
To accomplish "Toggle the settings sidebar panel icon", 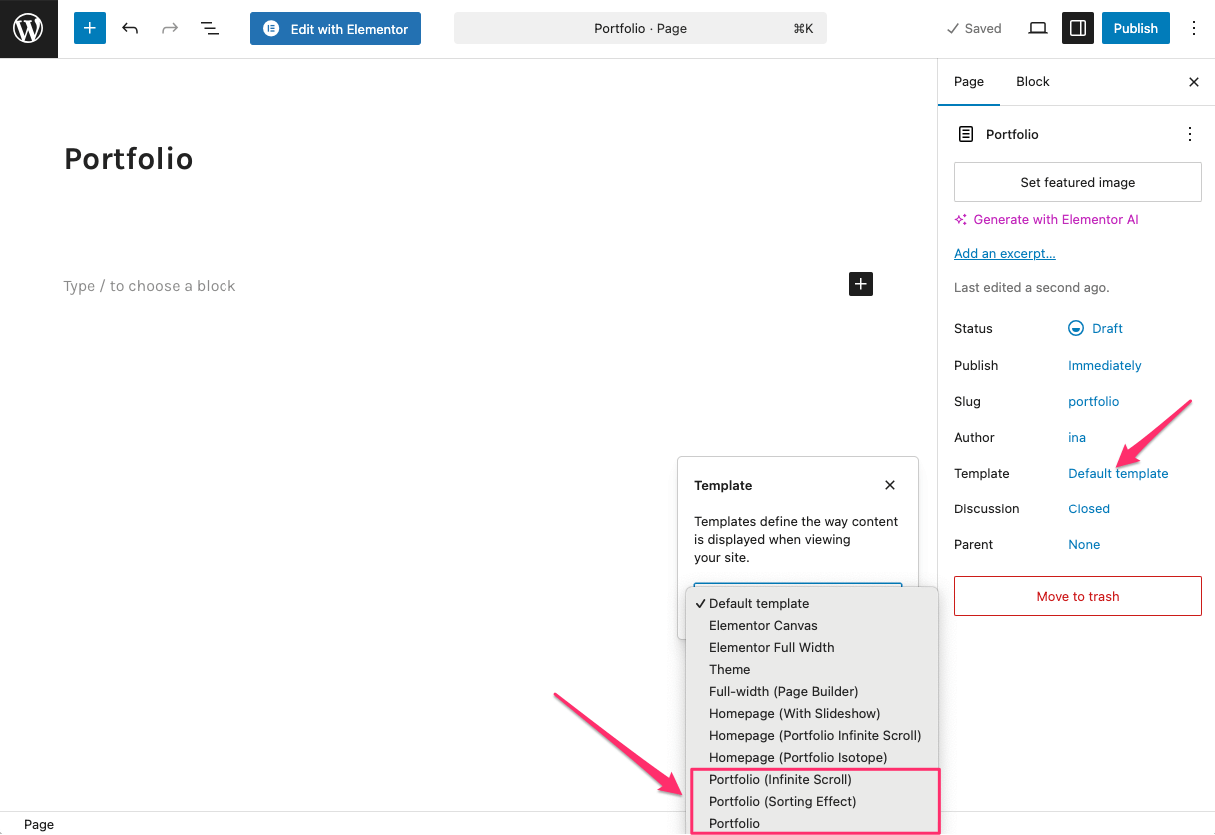I will [x=1078, y=29].
